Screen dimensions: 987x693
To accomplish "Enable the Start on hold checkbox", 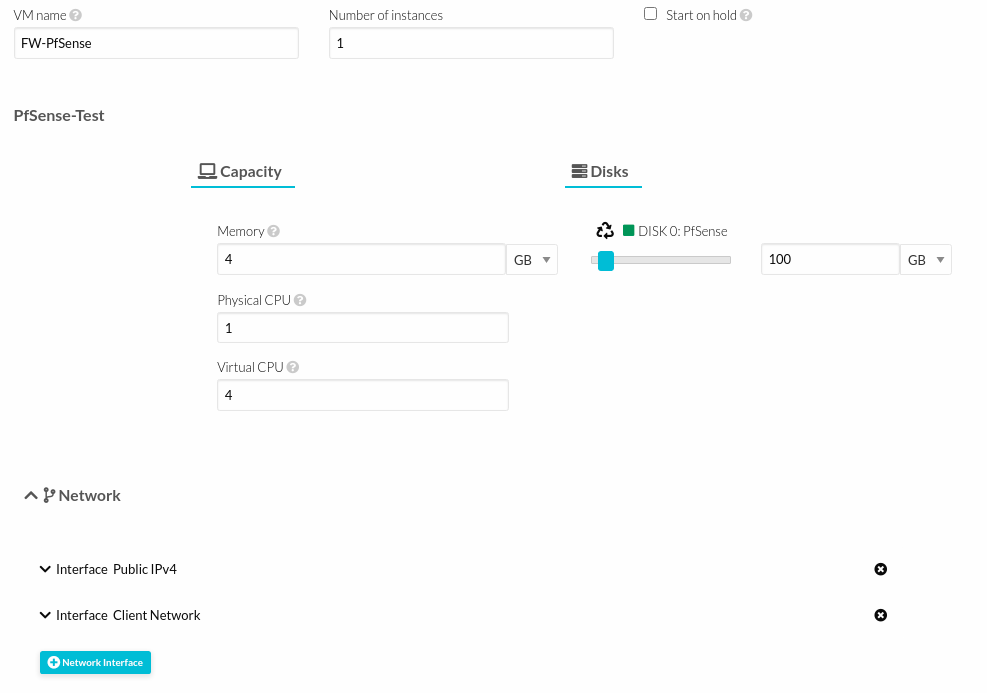I will [651, 14].
